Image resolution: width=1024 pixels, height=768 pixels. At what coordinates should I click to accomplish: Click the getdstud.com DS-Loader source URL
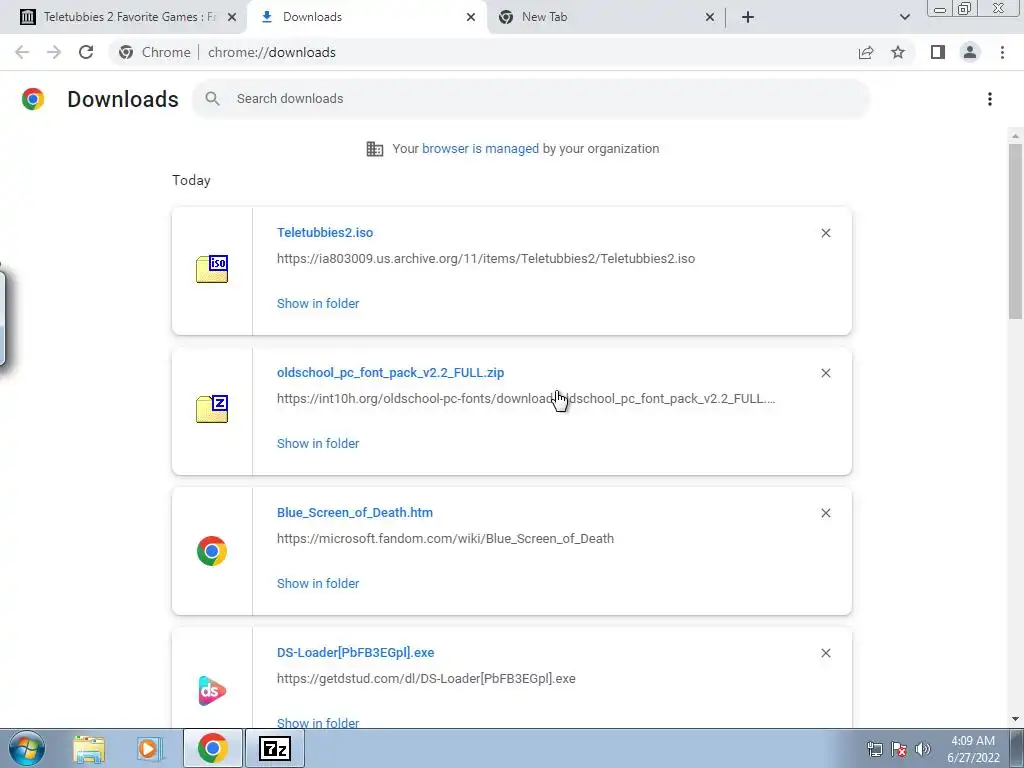426,679
